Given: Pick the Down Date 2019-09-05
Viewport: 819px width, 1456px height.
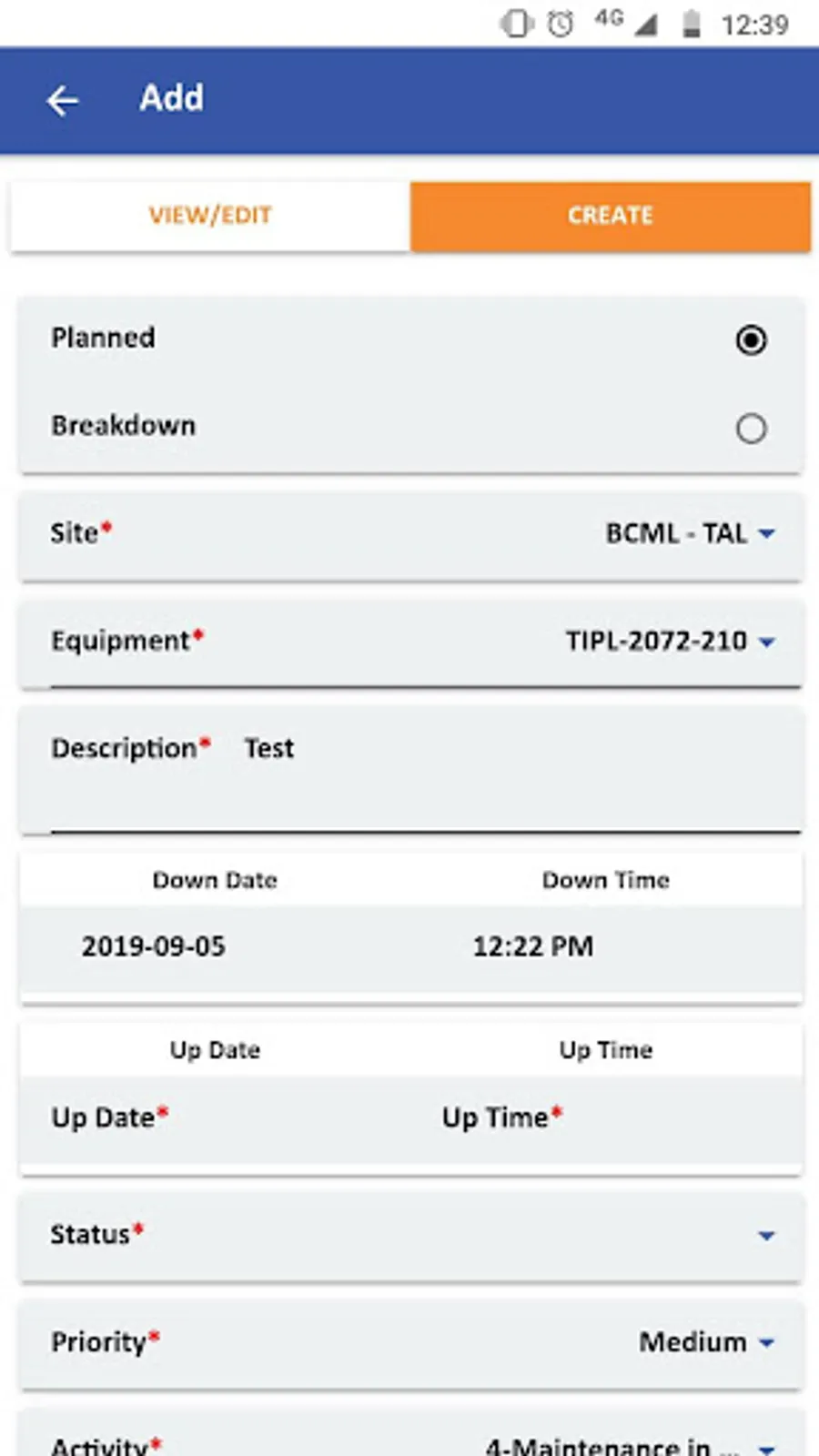Looking at the screenshot, I should (x=154, y=946).
